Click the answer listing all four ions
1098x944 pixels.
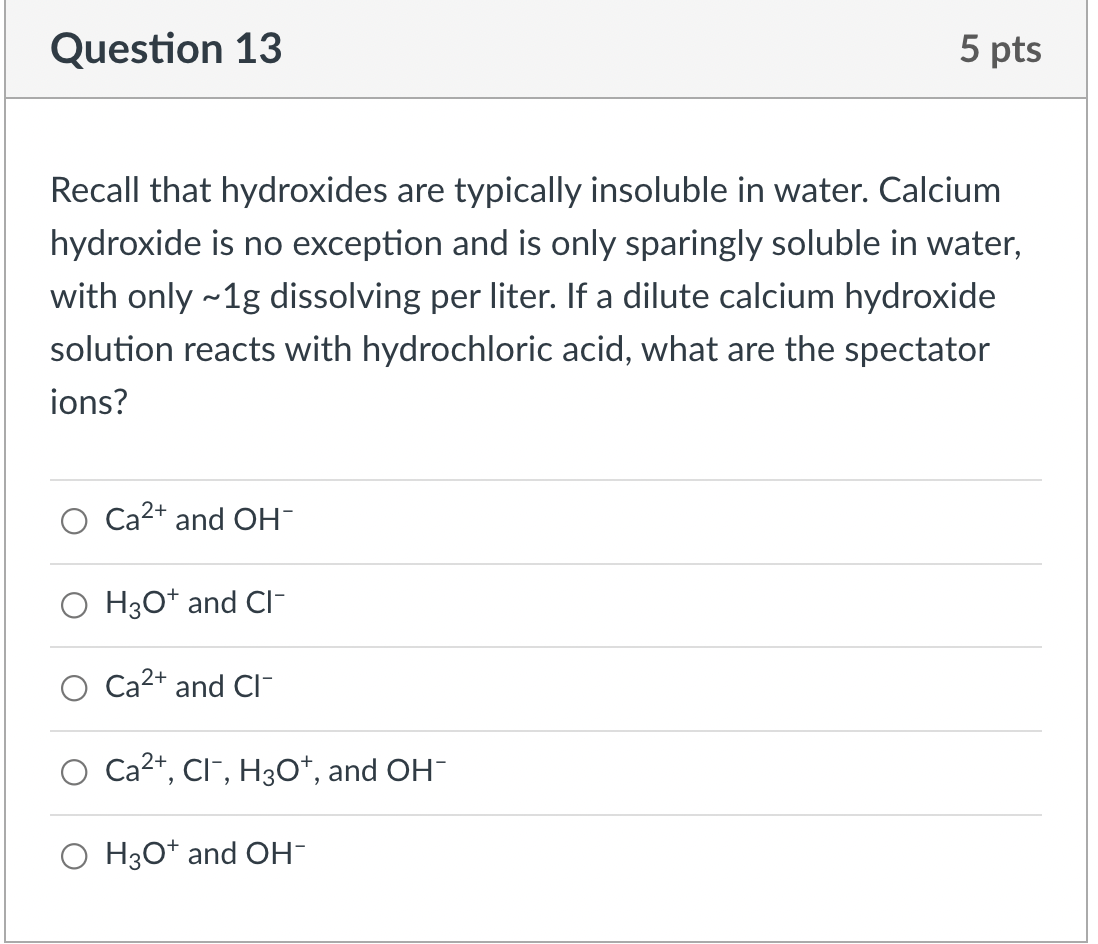273,770
